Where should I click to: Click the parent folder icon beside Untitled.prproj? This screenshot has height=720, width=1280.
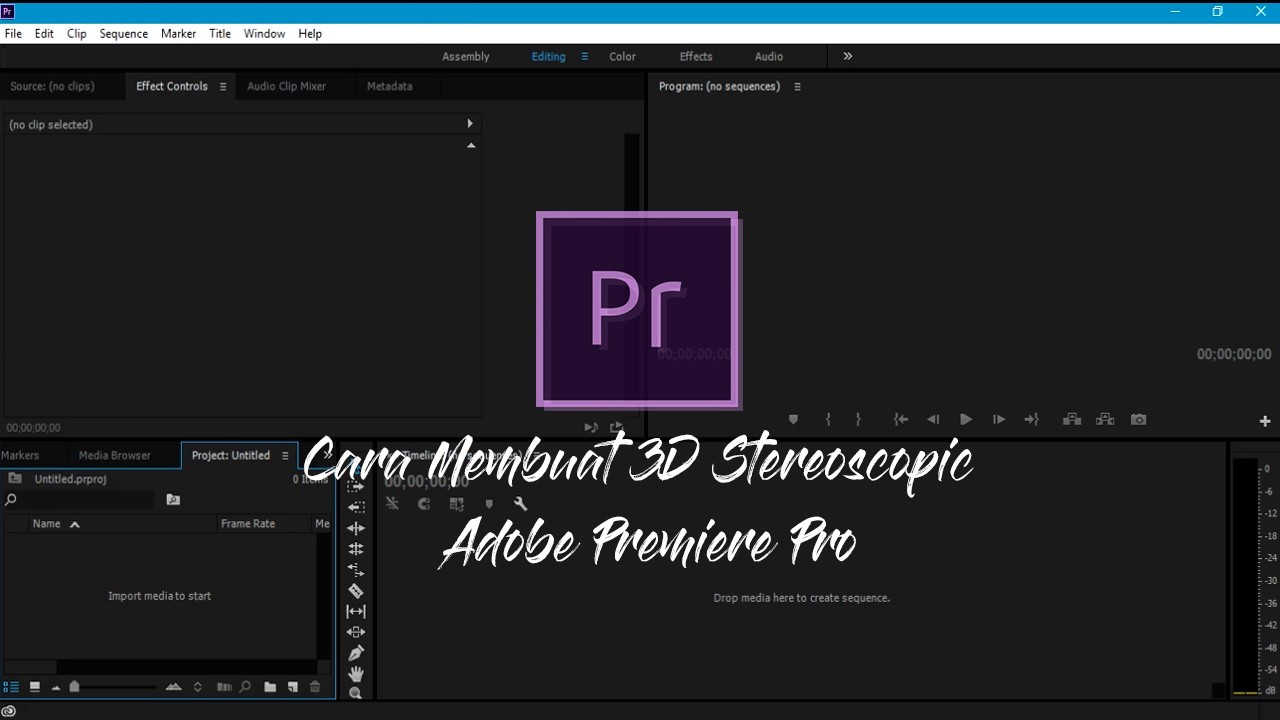[x=15, y=479]
